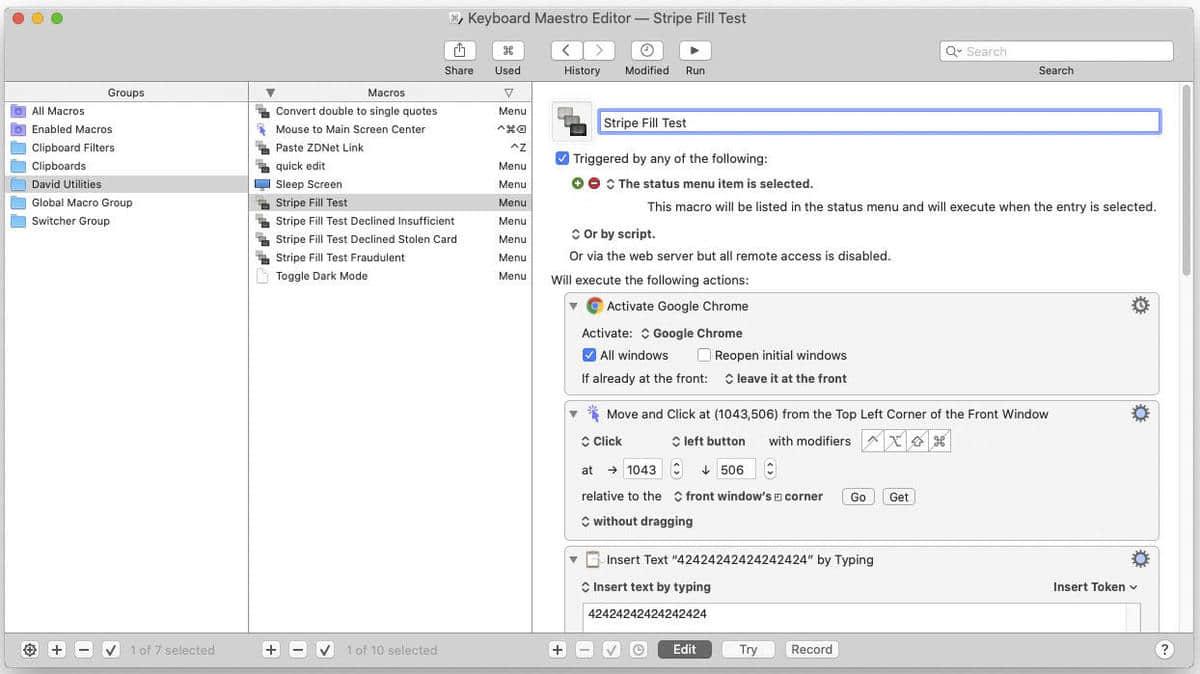1200x674 pixels.
Task: Click the Record button
Action: 811,649
